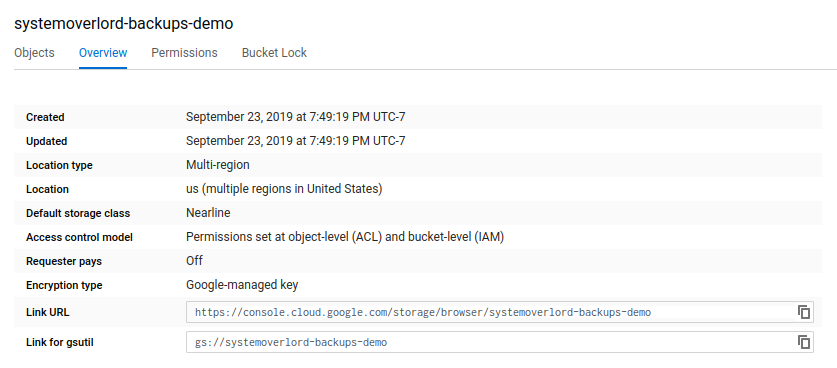
Task: Click the Location type label
Action: pos(59,166)
